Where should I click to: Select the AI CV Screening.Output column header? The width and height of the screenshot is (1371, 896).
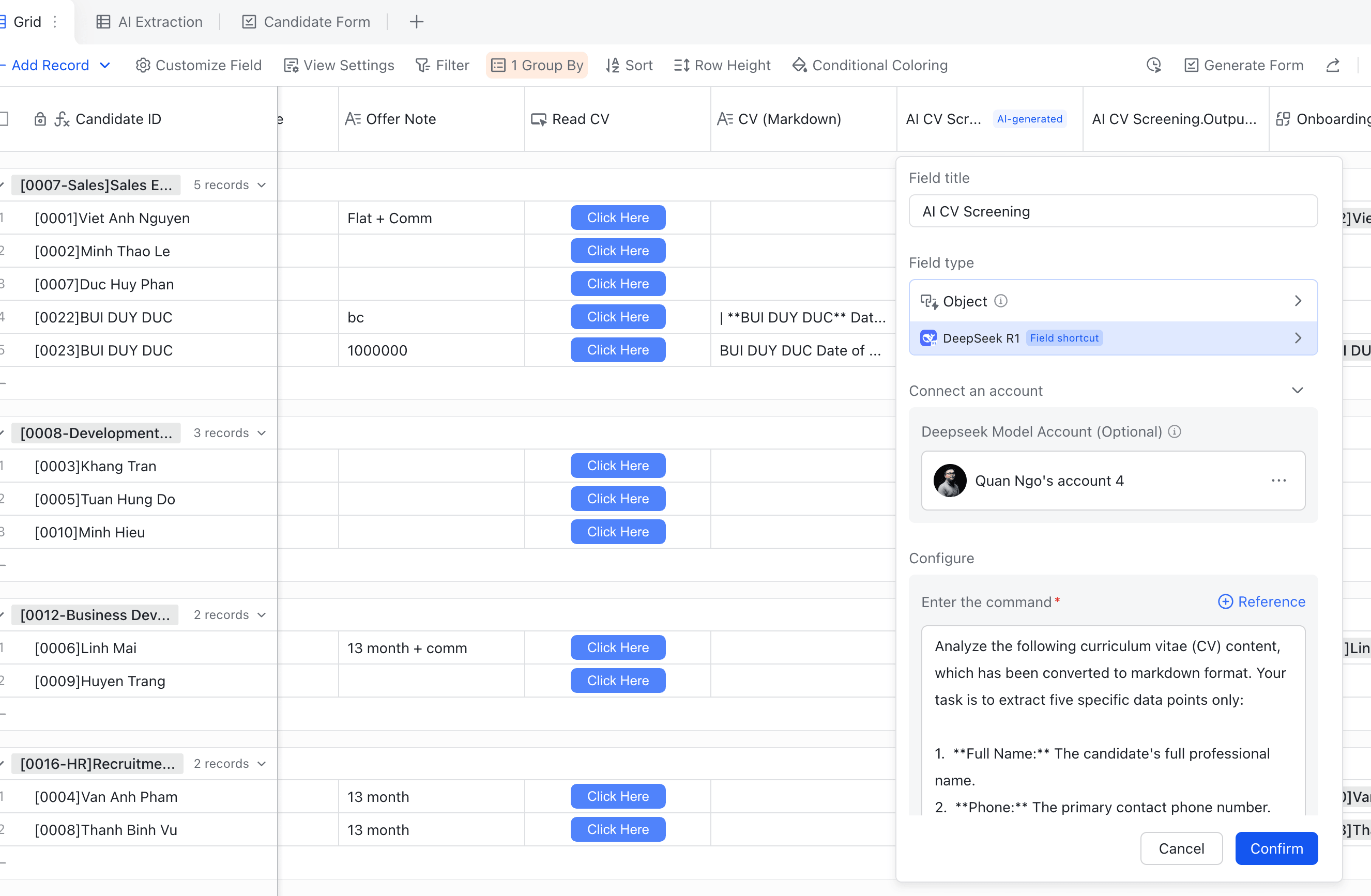coord(1175,119)
